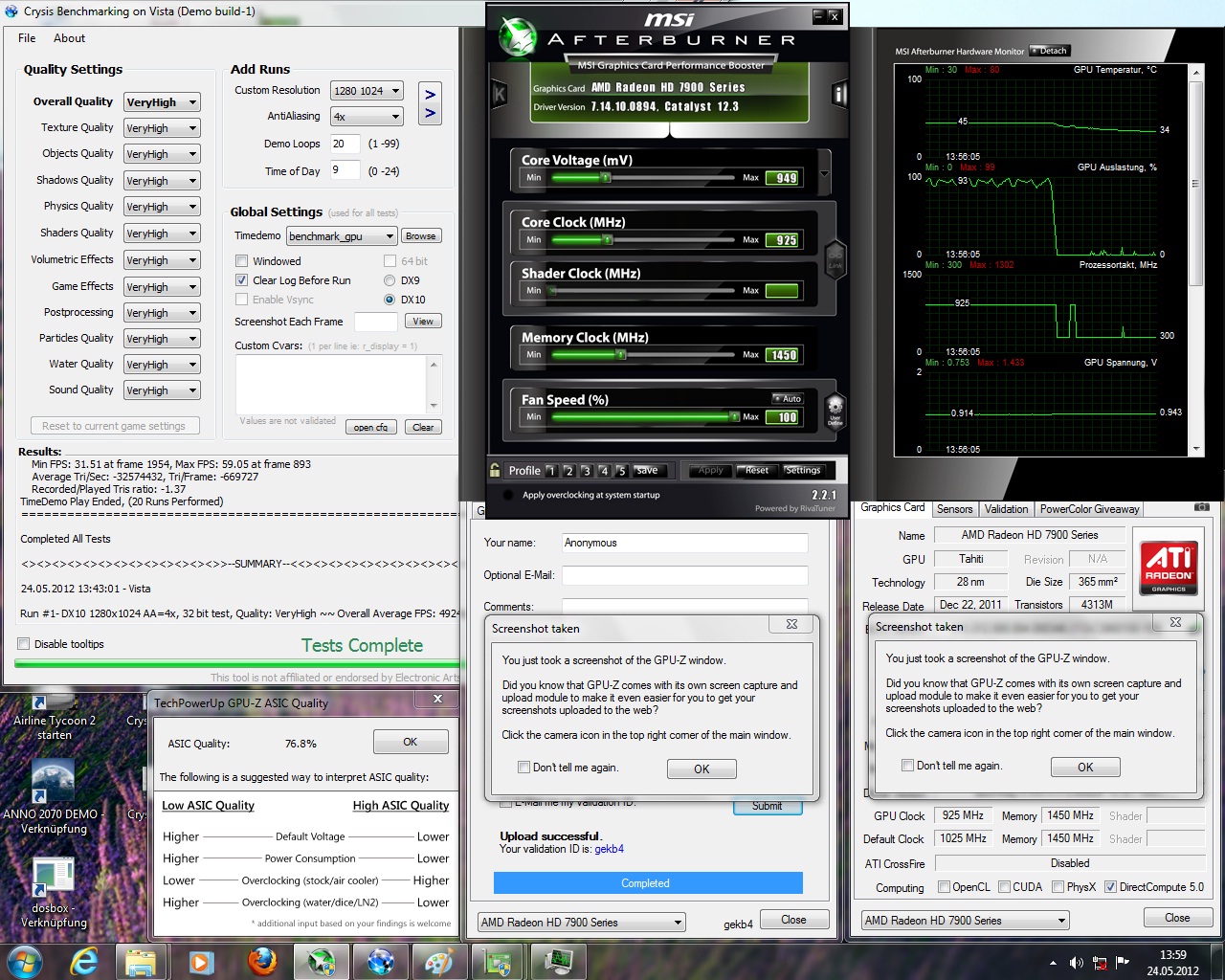Expand the Core Voltage arrow in Afterburner
The width and height of the screenshot is (1225, 980).
pyautogui.click(x=824, y=174)
